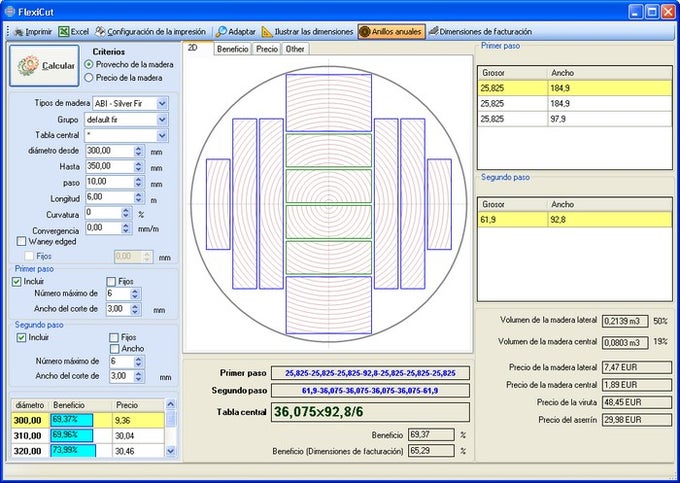Click the Segundo paso cutting pattern field

click(x=370, y=391)
